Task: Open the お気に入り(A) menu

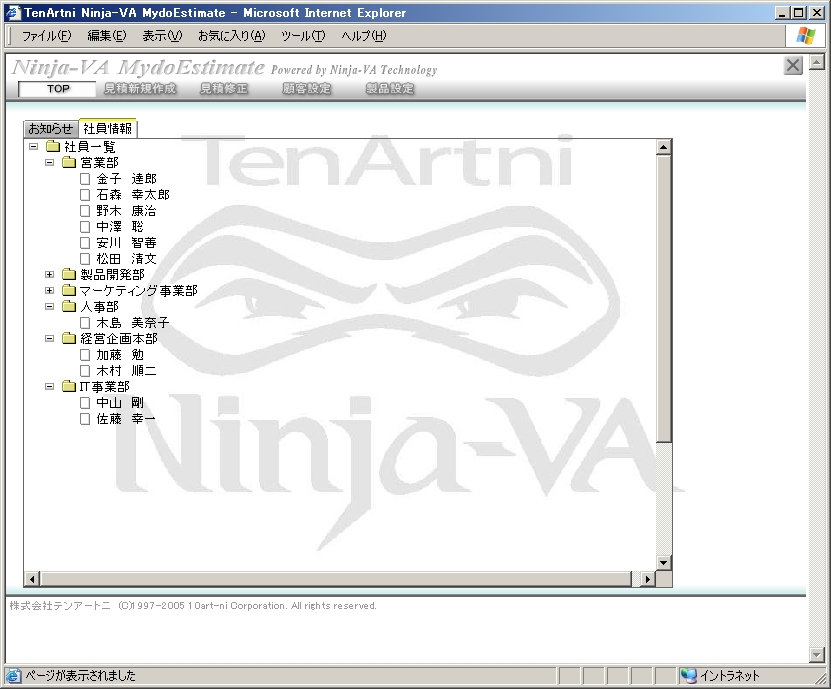Action: (x=232, y=36)
